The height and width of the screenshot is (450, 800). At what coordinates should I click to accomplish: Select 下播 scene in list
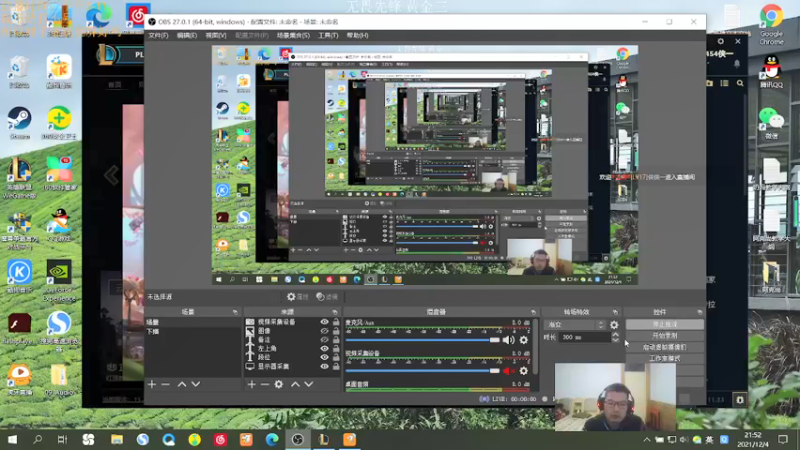[x=192, y=331]
